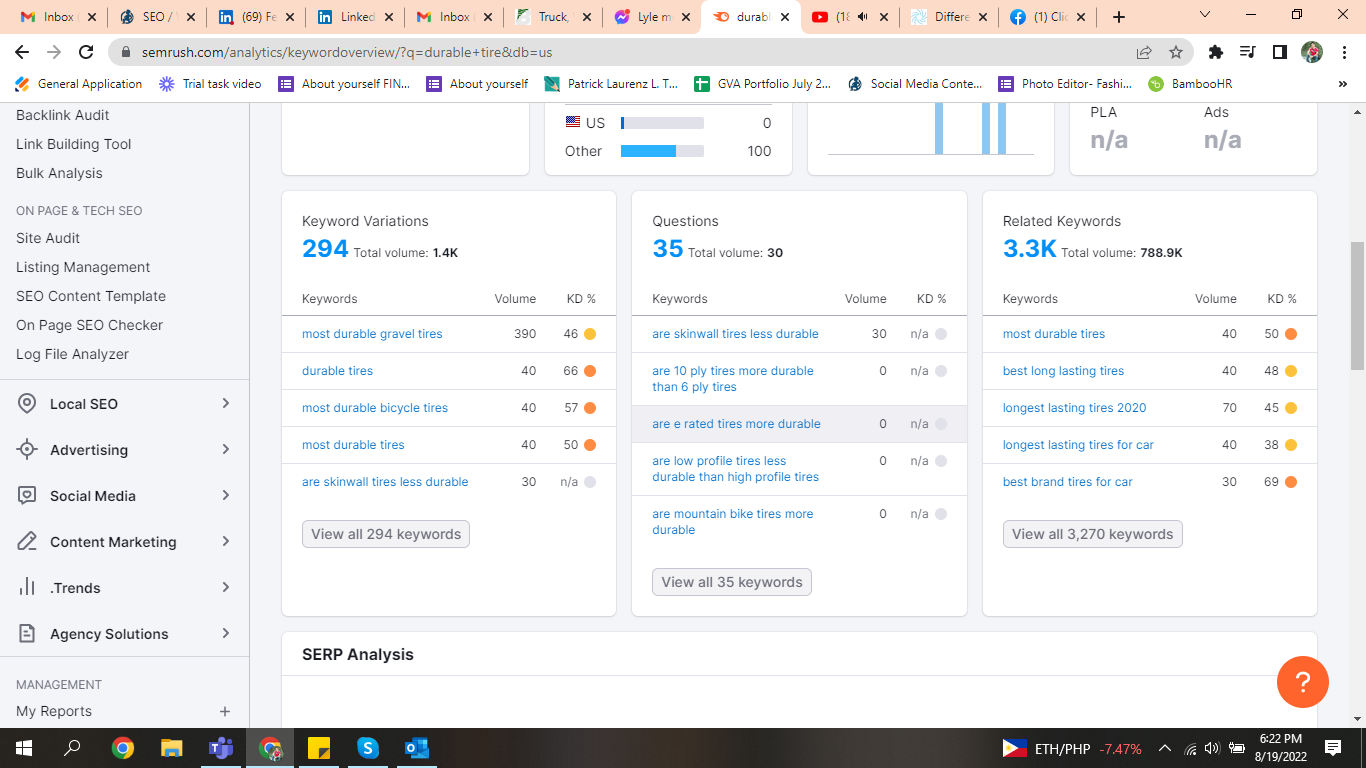1366x768 pixels.
Task: Expand the Content Marketing menu
Action: pyautogui.click(x=226, y=542)
